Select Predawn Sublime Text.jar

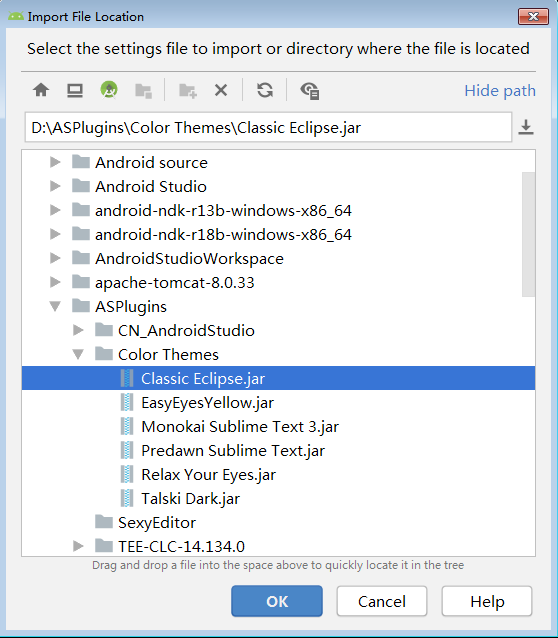coord(233,451)
